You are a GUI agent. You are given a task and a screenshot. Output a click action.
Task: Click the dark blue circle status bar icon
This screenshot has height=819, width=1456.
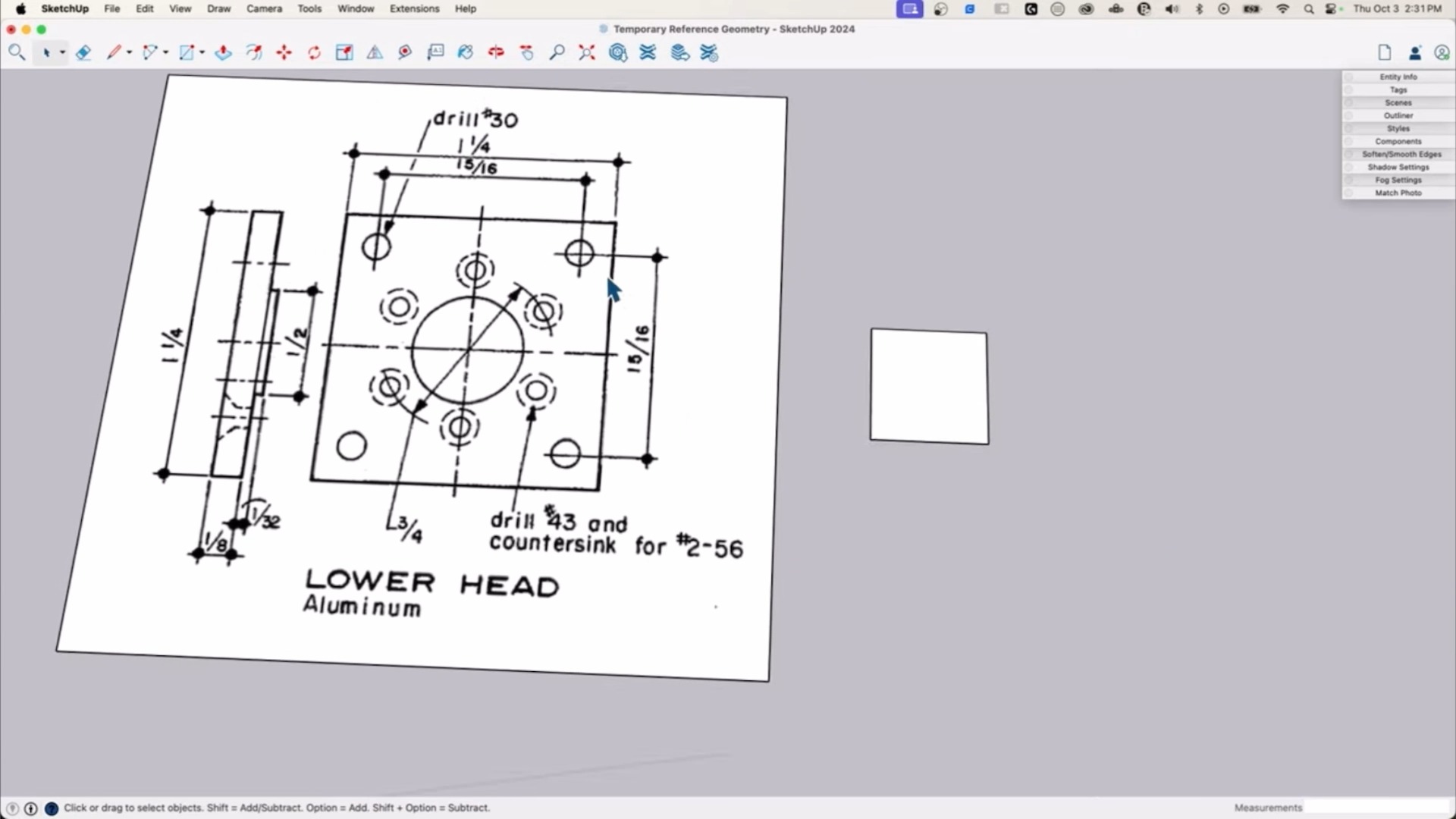52,808
